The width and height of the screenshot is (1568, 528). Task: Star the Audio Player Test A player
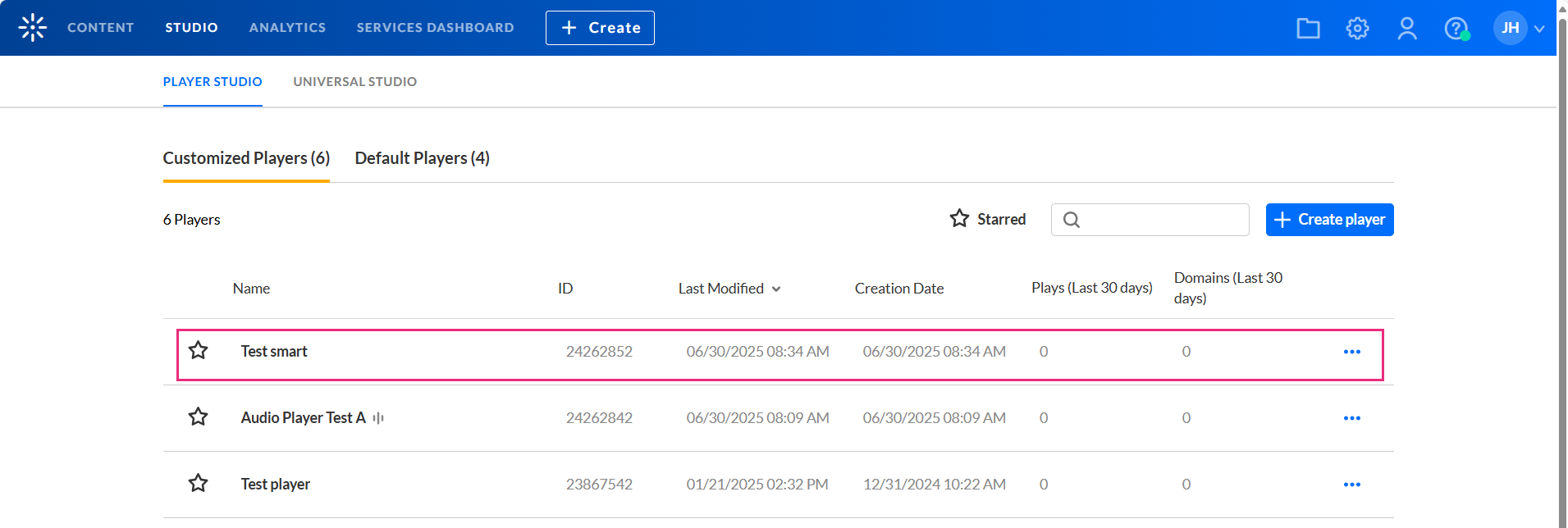point(199,417)
